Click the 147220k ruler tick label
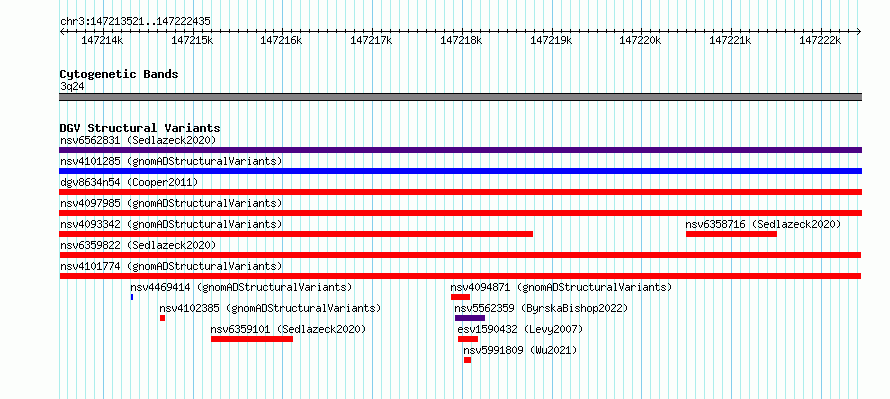This screenshot has width=890, height=399. tap(640, 40)
